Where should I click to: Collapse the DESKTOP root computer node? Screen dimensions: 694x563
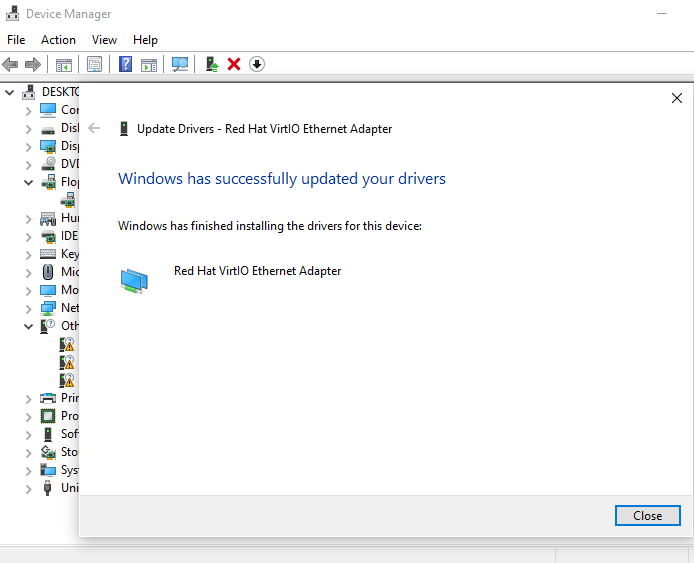10,92
